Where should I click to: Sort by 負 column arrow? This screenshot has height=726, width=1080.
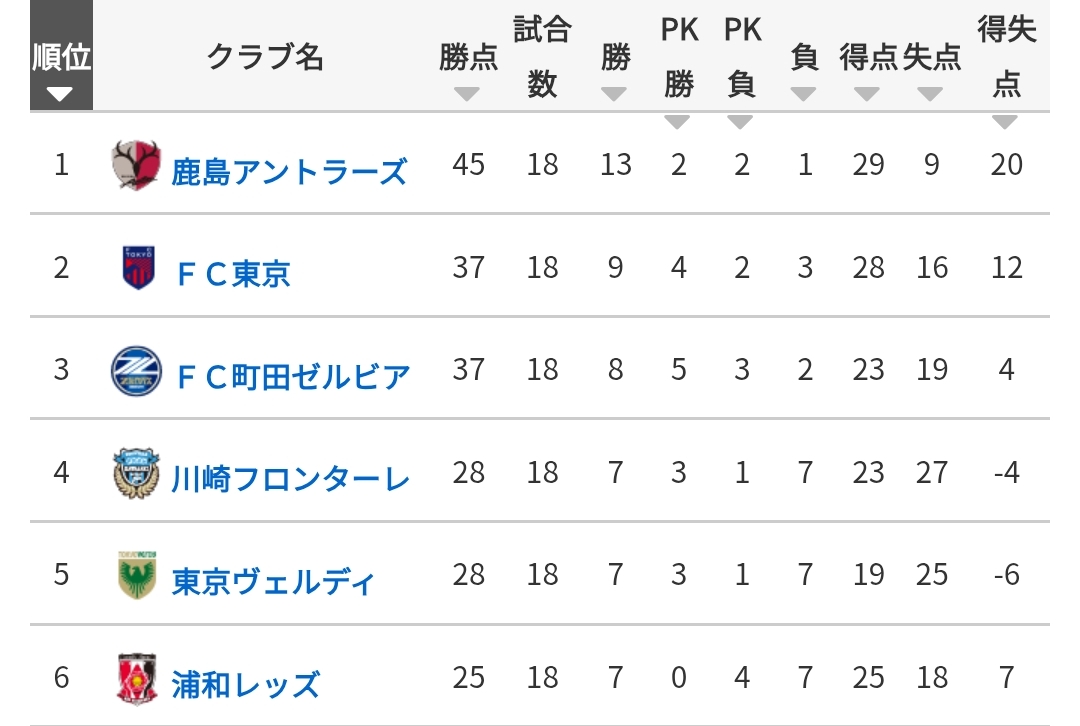803,94
